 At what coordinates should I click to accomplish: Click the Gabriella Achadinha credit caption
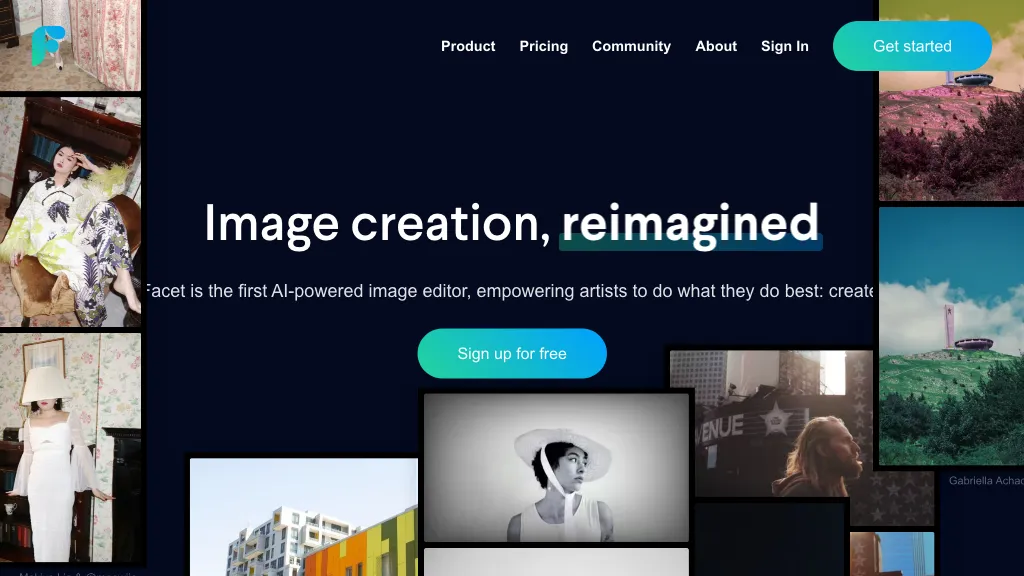[986, 481]
